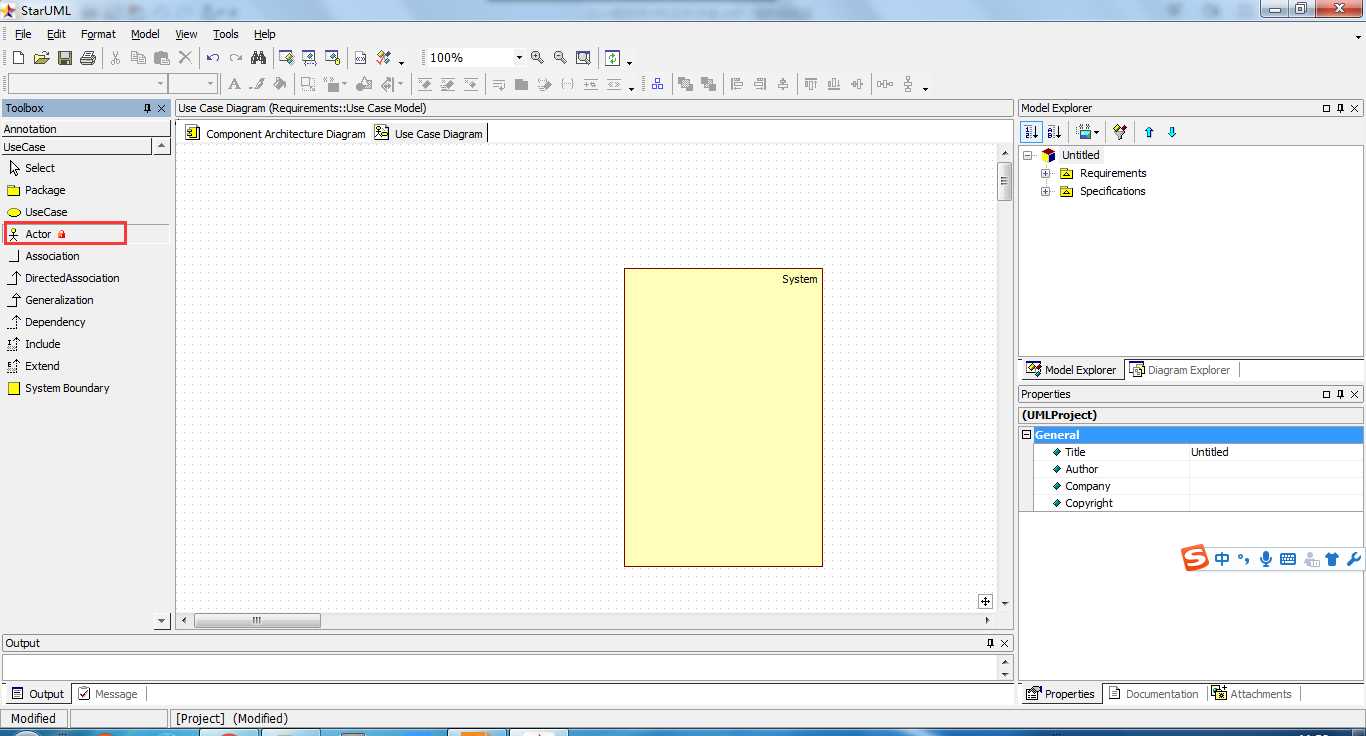Switch to the Attachments tab

pyautogui.click(x=1251, y=694)
